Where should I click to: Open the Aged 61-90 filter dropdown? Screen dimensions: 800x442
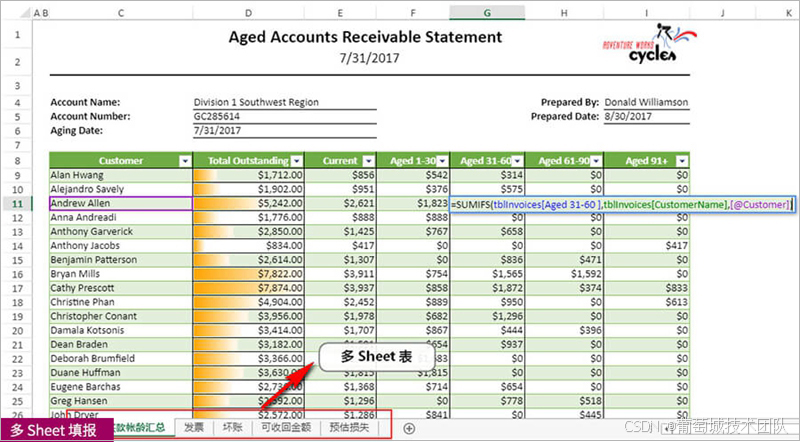pos(596,161)
